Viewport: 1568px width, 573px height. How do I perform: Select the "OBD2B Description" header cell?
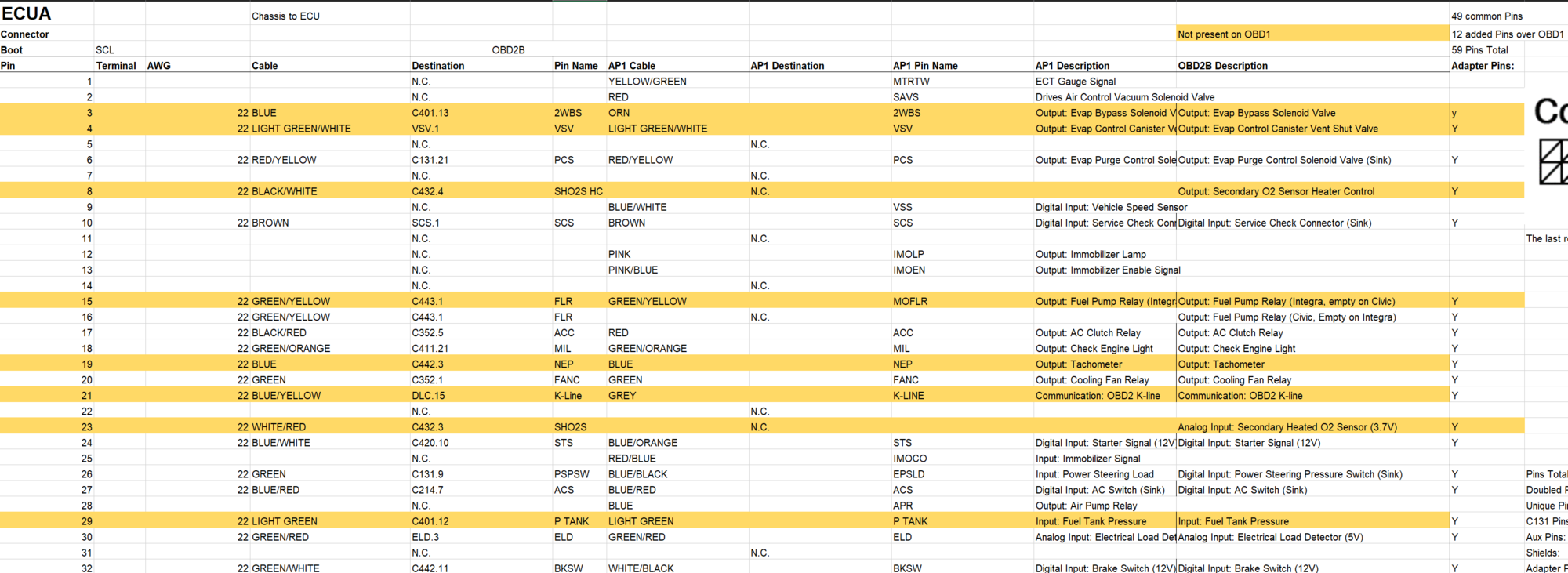1222,66
